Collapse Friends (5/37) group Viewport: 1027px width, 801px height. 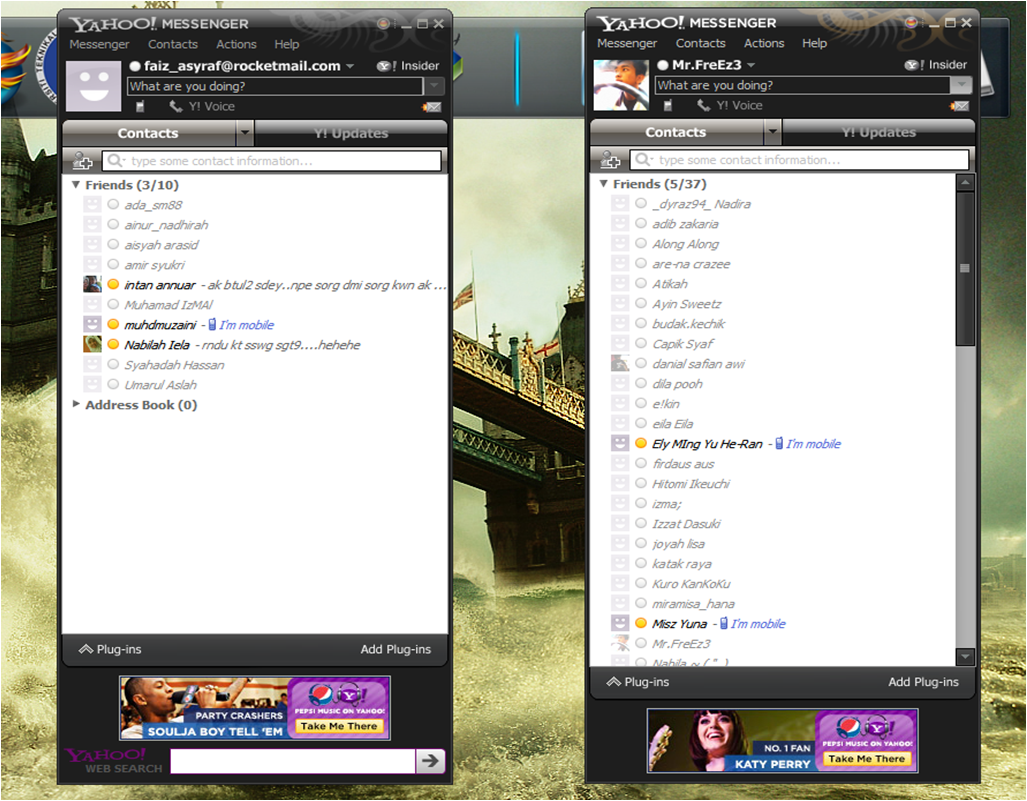[x=604, y=183]
